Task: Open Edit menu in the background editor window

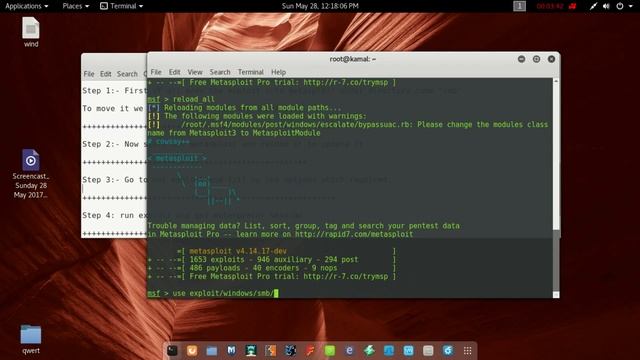Action: [106, 74]
